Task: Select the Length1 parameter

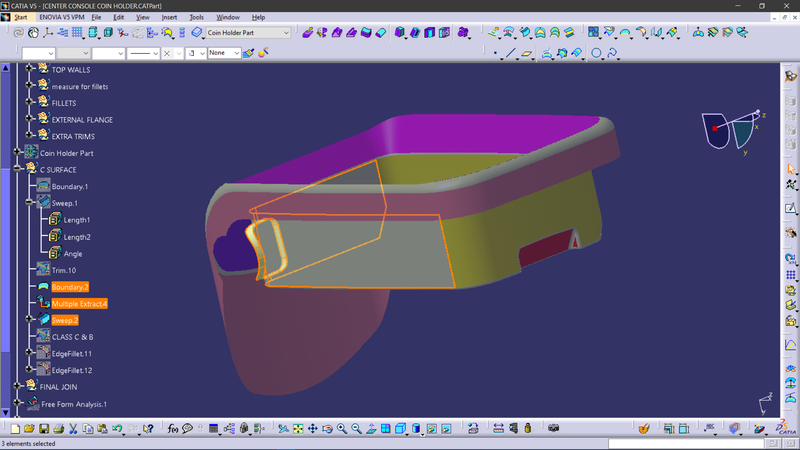Action: pos(77,220)
